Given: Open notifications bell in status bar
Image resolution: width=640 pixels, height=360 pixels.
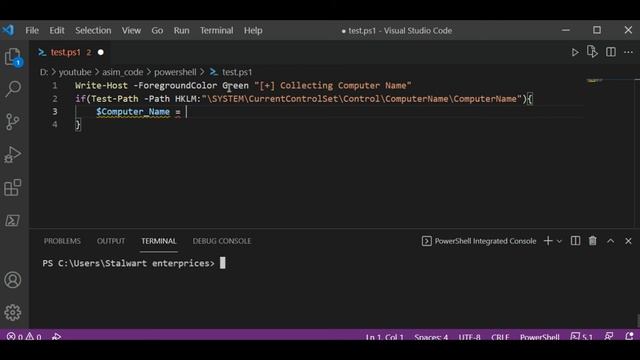Looking at the screenshot, I should coord(629,336).
